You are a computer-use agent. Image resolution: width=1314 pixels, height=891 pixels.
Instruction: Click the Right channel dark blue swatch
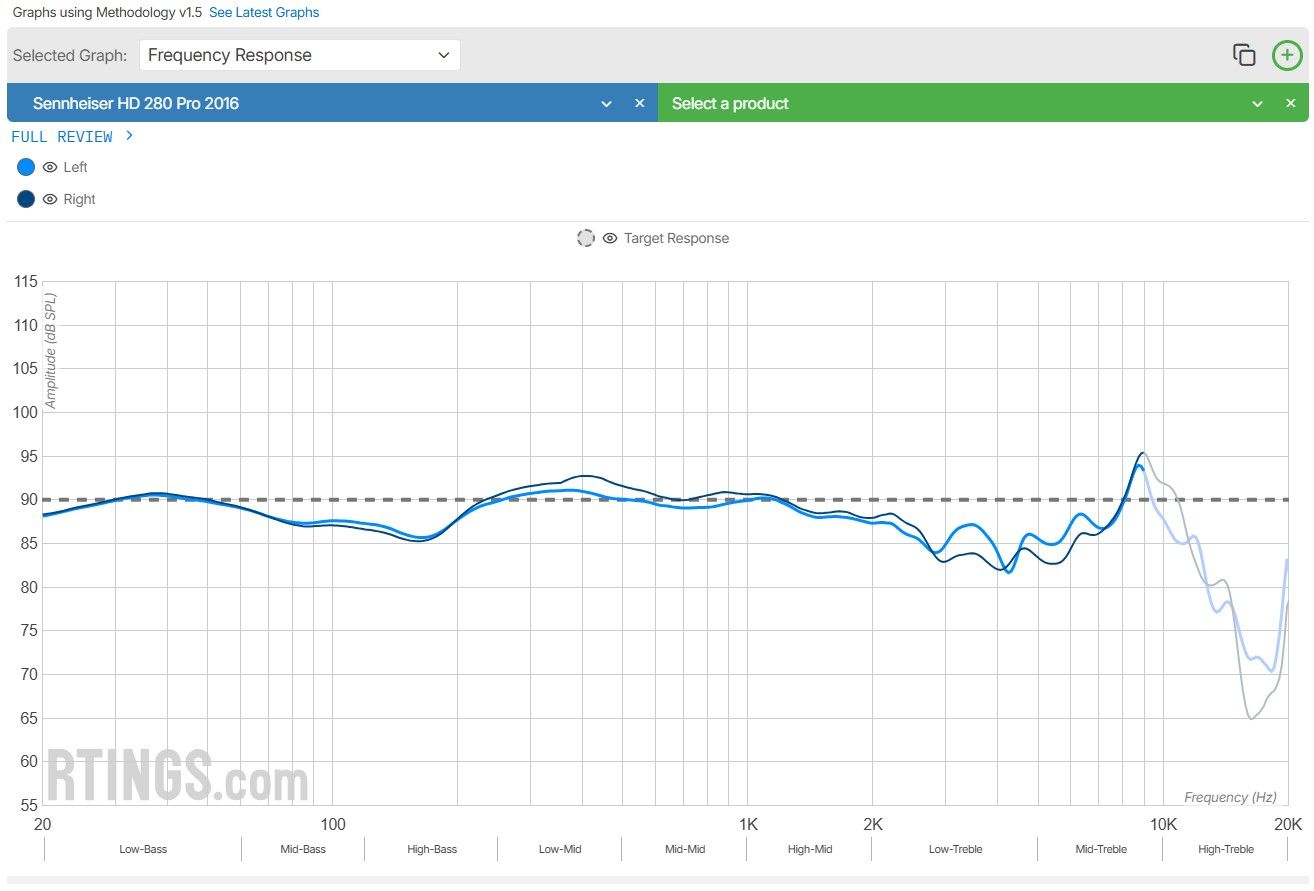[x=26, y=199]
